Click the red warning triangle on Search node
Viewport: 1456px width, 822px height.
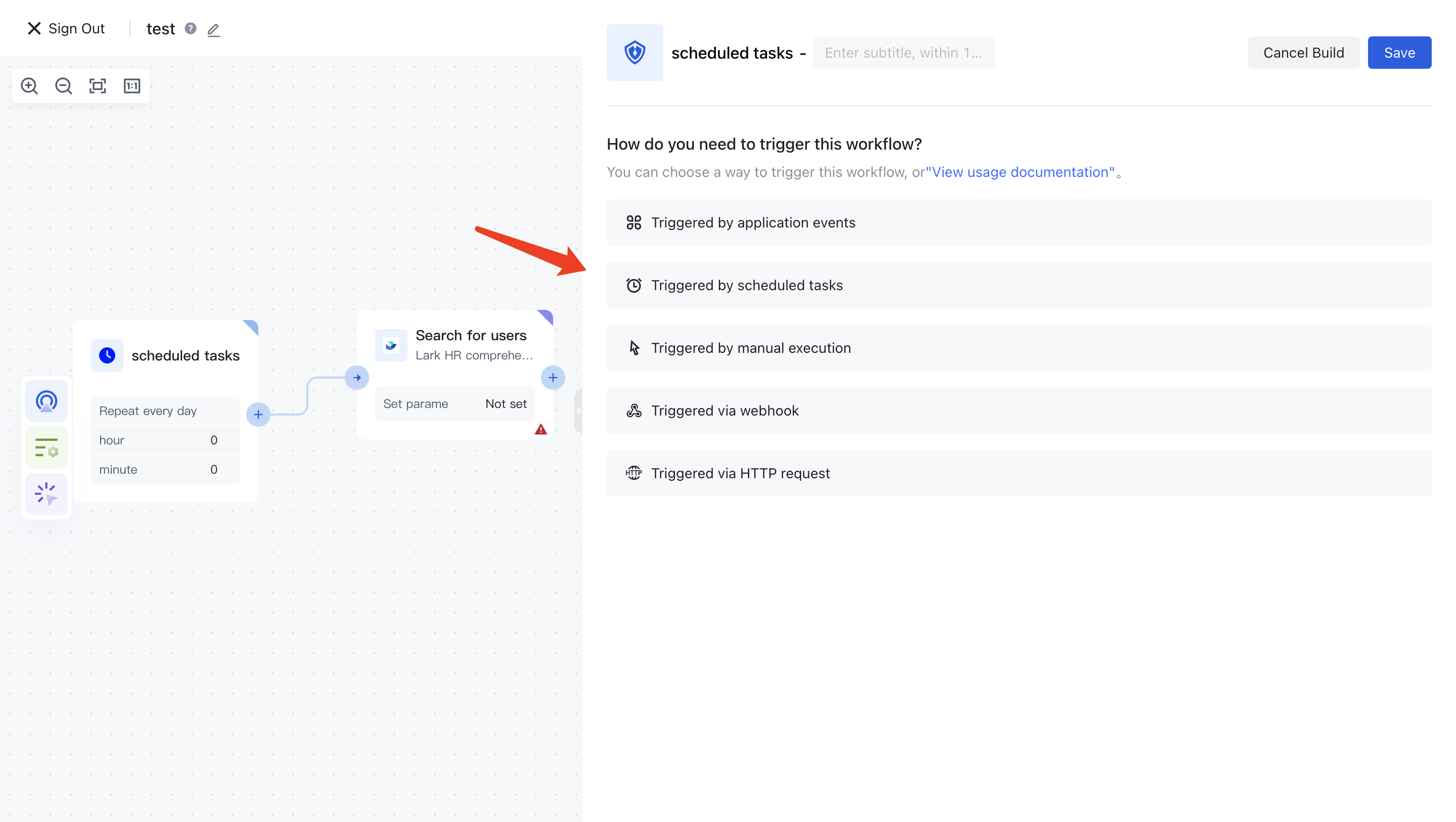coord(540,430)
